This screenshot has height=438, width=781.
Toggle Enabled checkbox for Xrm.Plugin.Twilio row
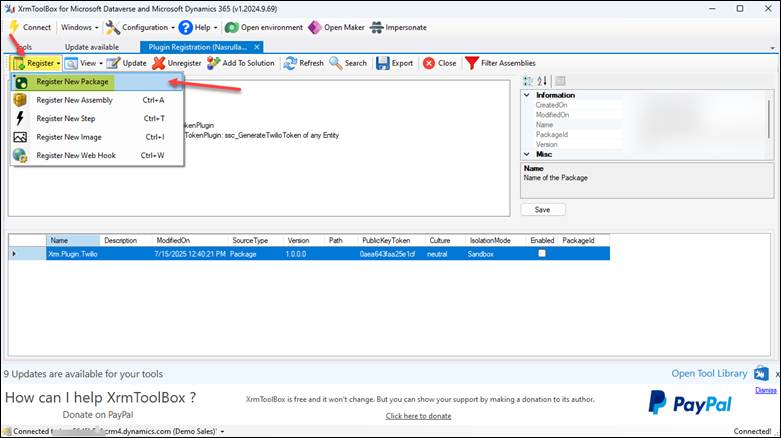click(x=542, y=254)
